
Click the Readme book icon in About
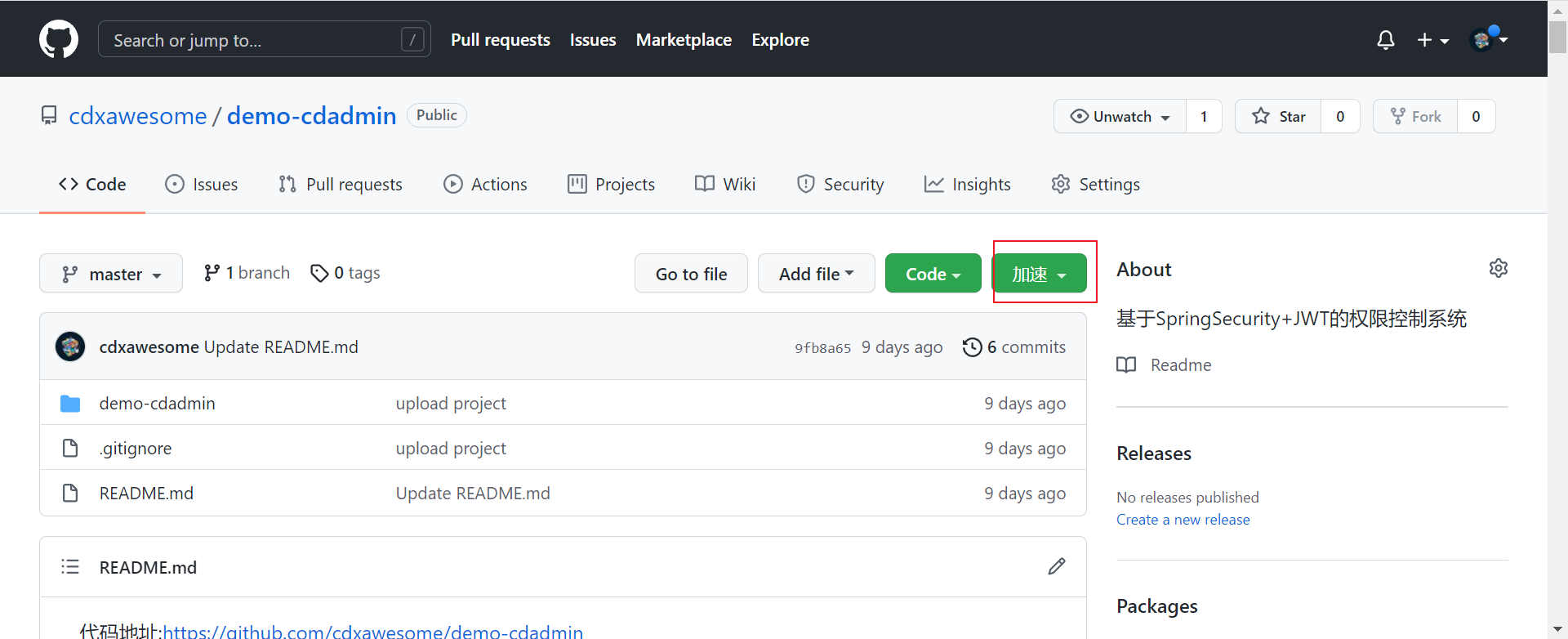coord(1126,364)
